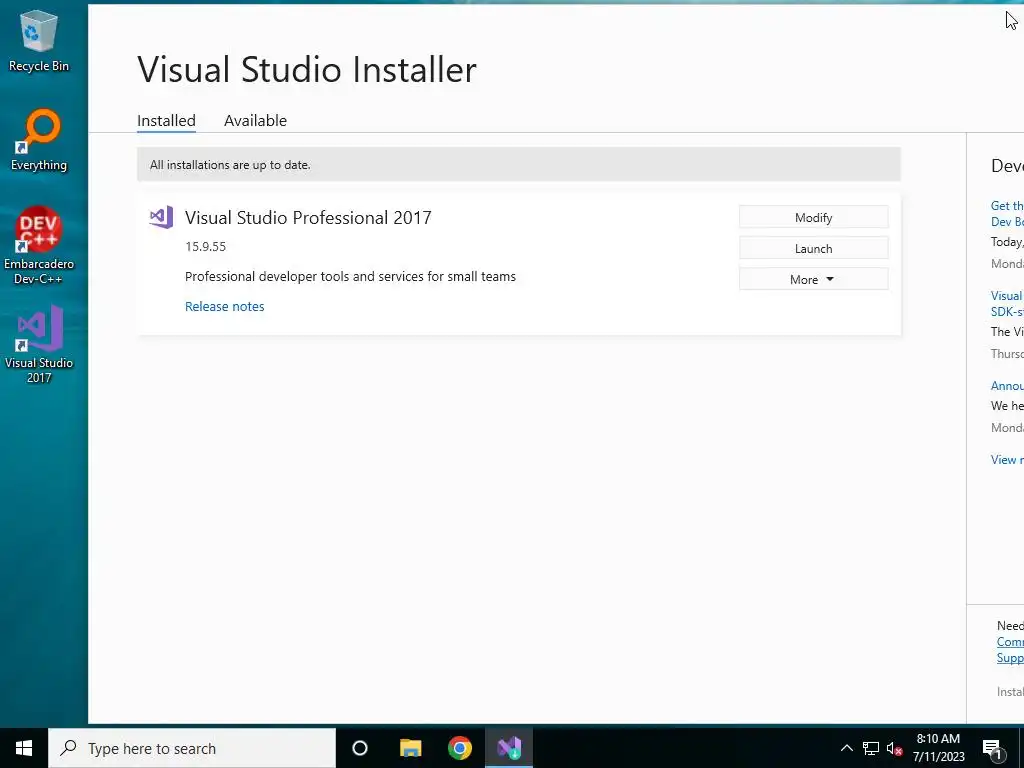Click the 'All installations are up to date' banner

519,165
